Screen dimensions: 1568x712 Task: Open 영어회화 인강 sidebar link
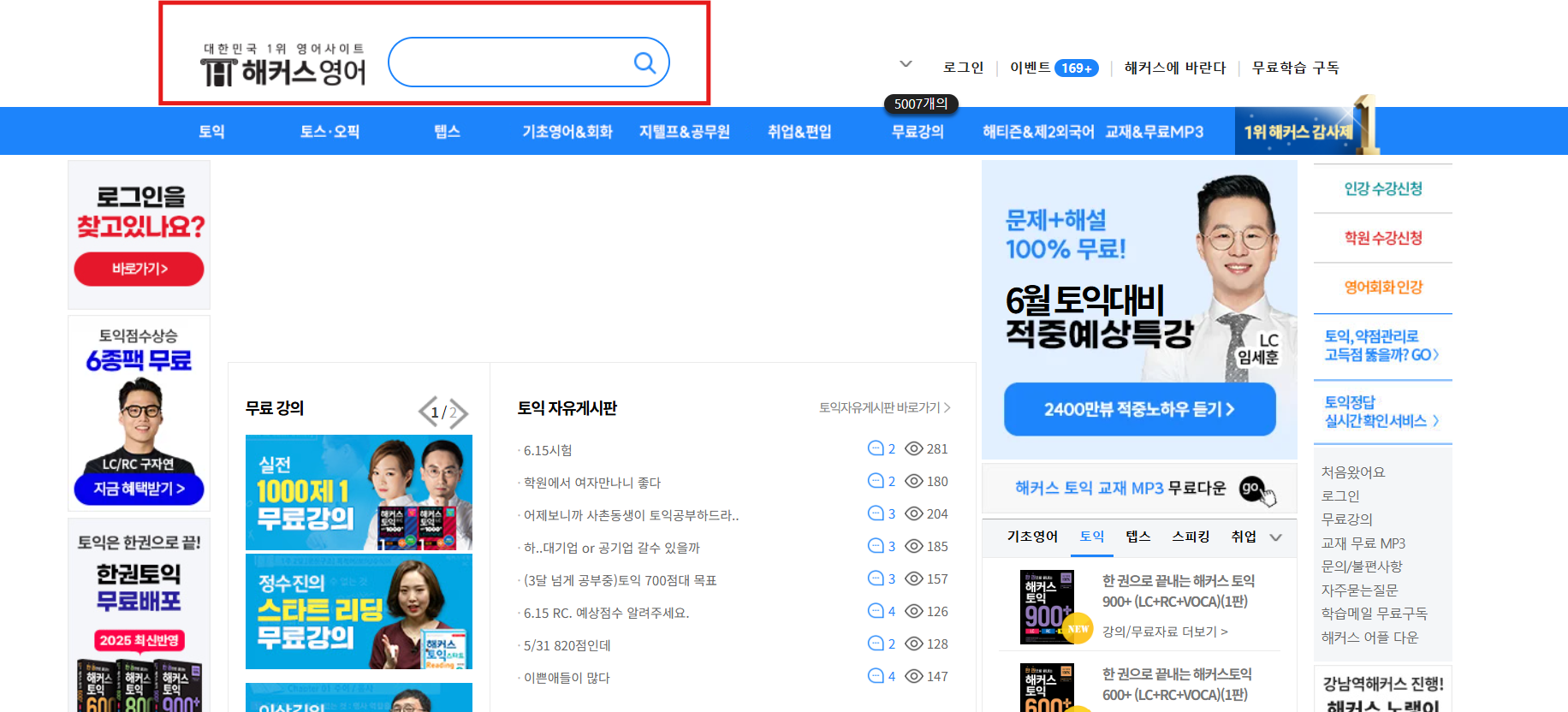pos(1383,288)
